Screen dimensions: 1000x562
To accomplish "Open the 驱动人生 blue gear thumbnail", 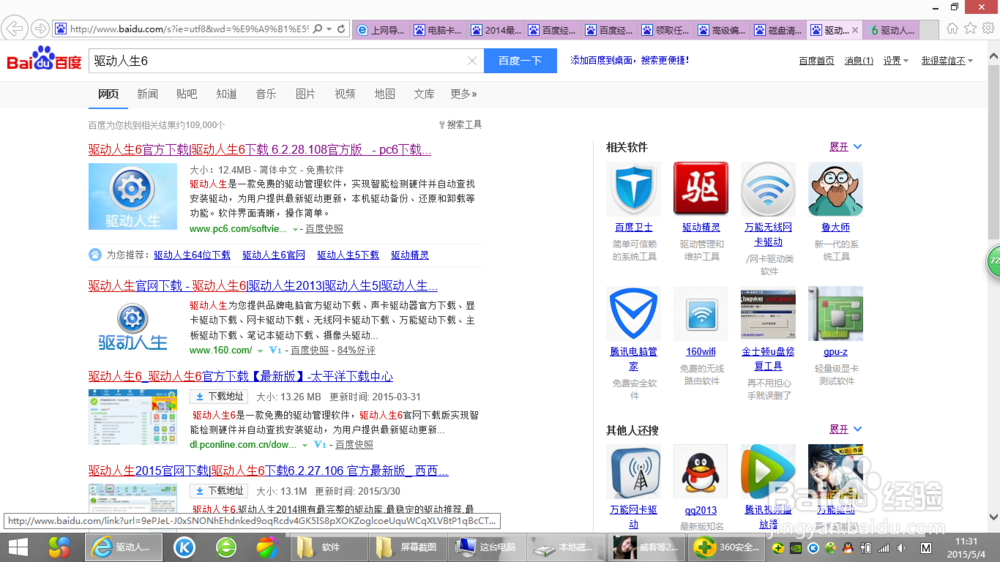I will (133, 196).
